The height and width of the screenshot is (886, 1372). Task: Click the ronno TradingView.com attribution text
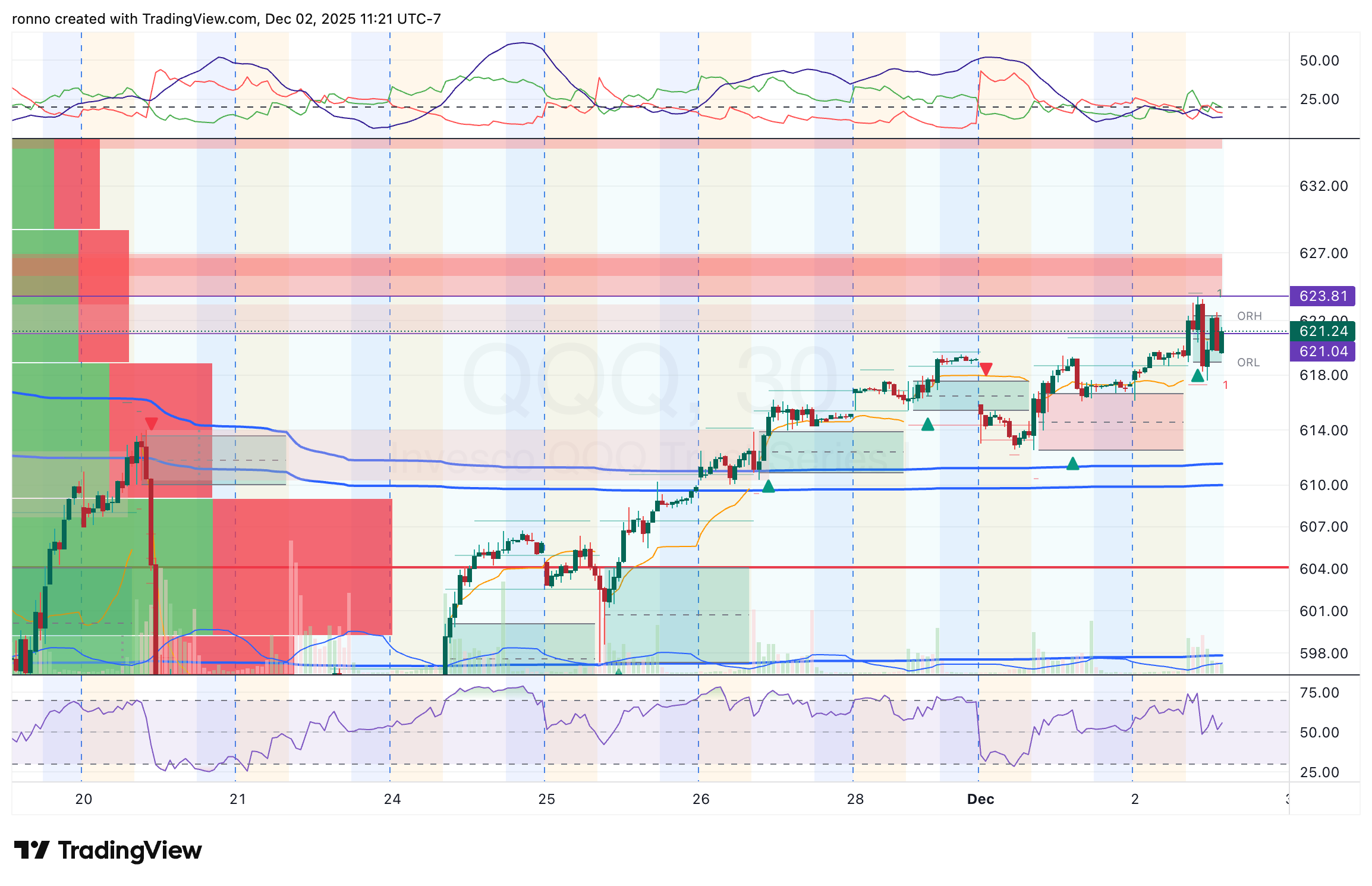(x=226, y=18)
